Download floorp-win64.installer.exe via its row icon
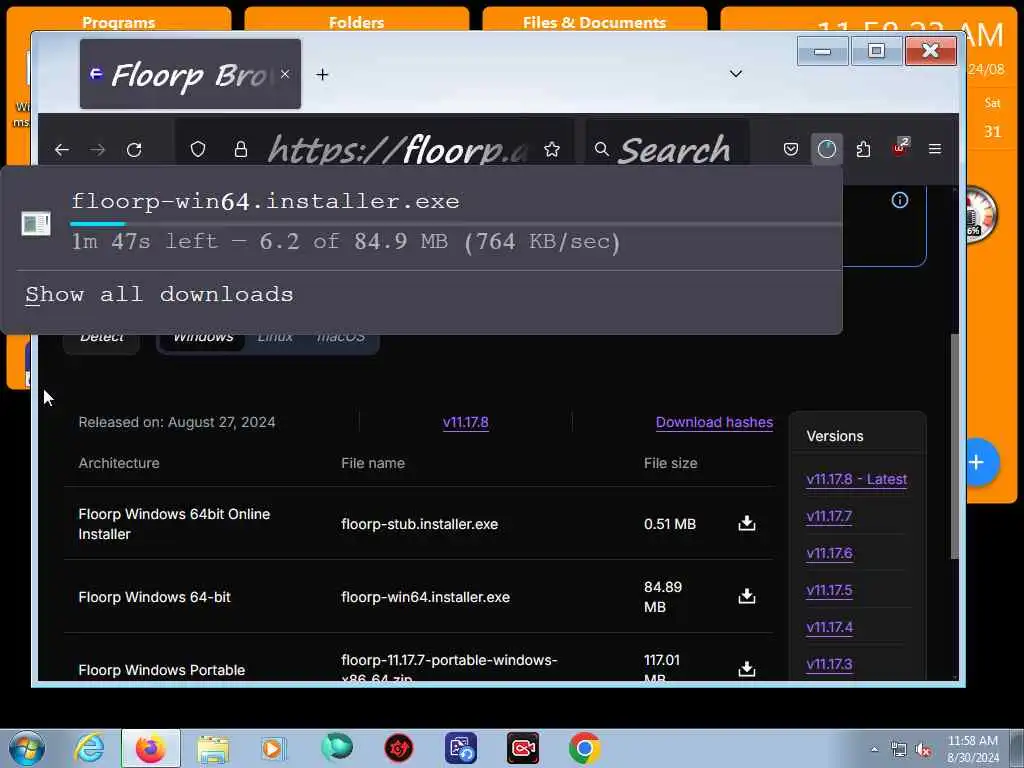1024x768 pixels. pos(746,596)
